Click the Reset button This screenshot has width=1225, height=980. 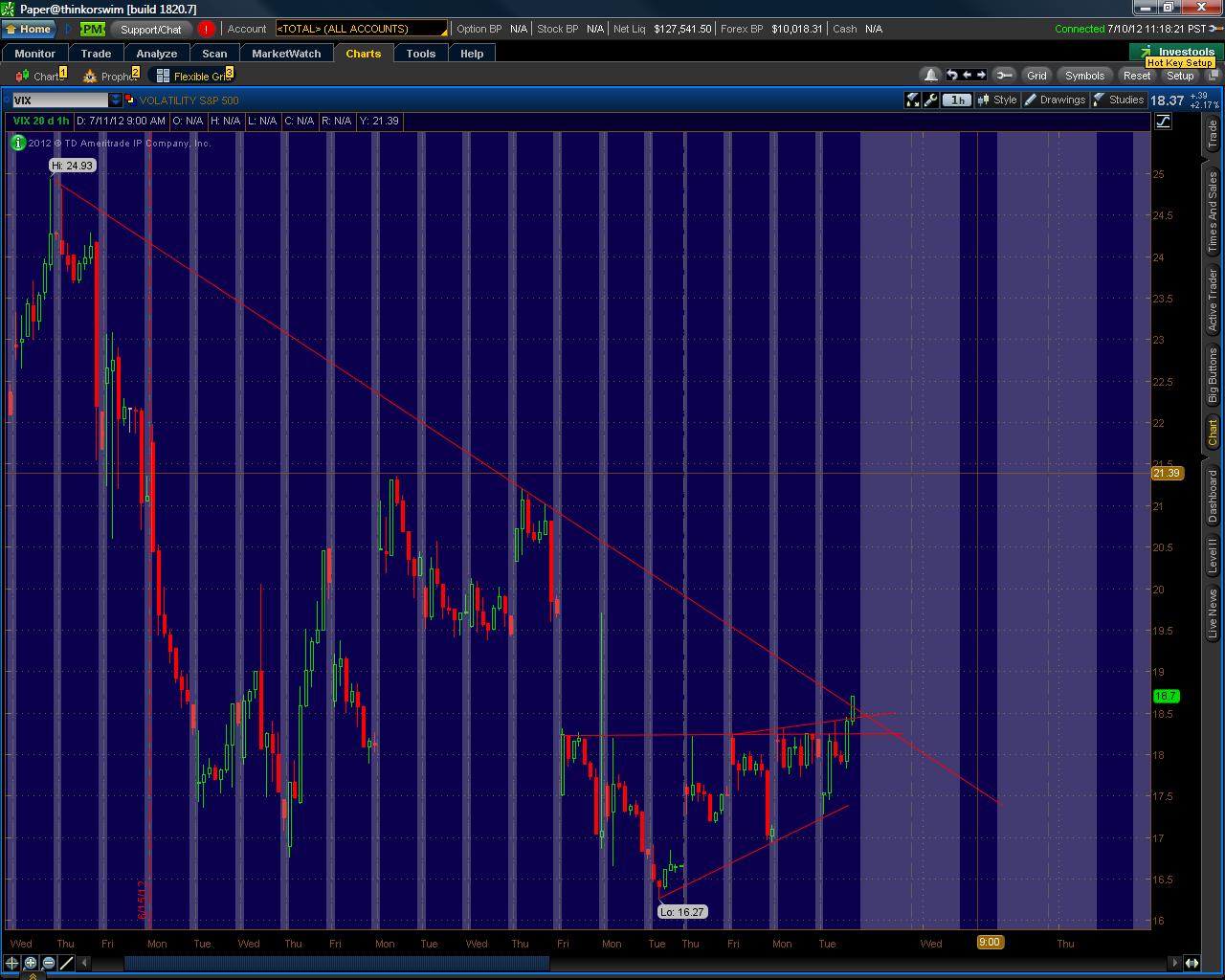click(1137, 75)
